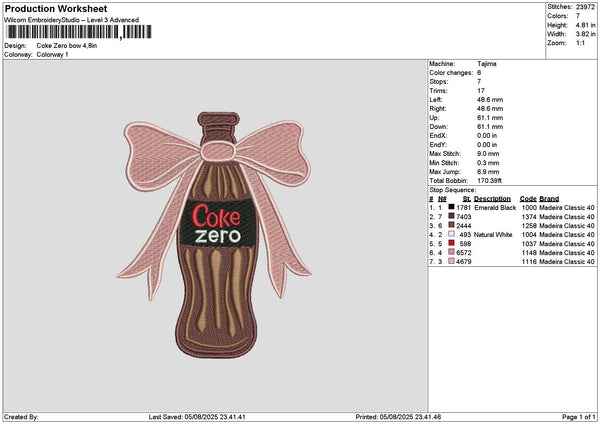Select the 'Up:' label
Viewport: 600px width, 424px height.
click(x=434, y=118)
